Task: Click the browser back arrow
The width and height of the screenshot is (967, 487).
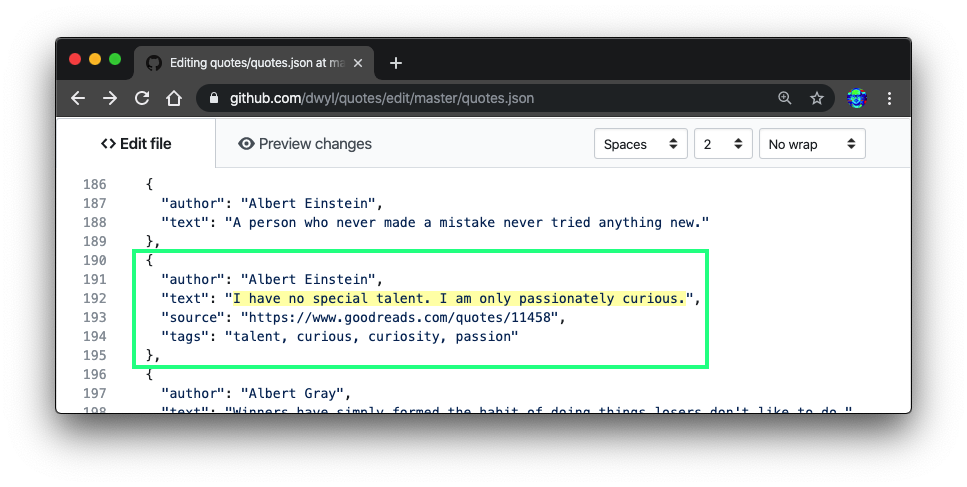Action: 78,98
